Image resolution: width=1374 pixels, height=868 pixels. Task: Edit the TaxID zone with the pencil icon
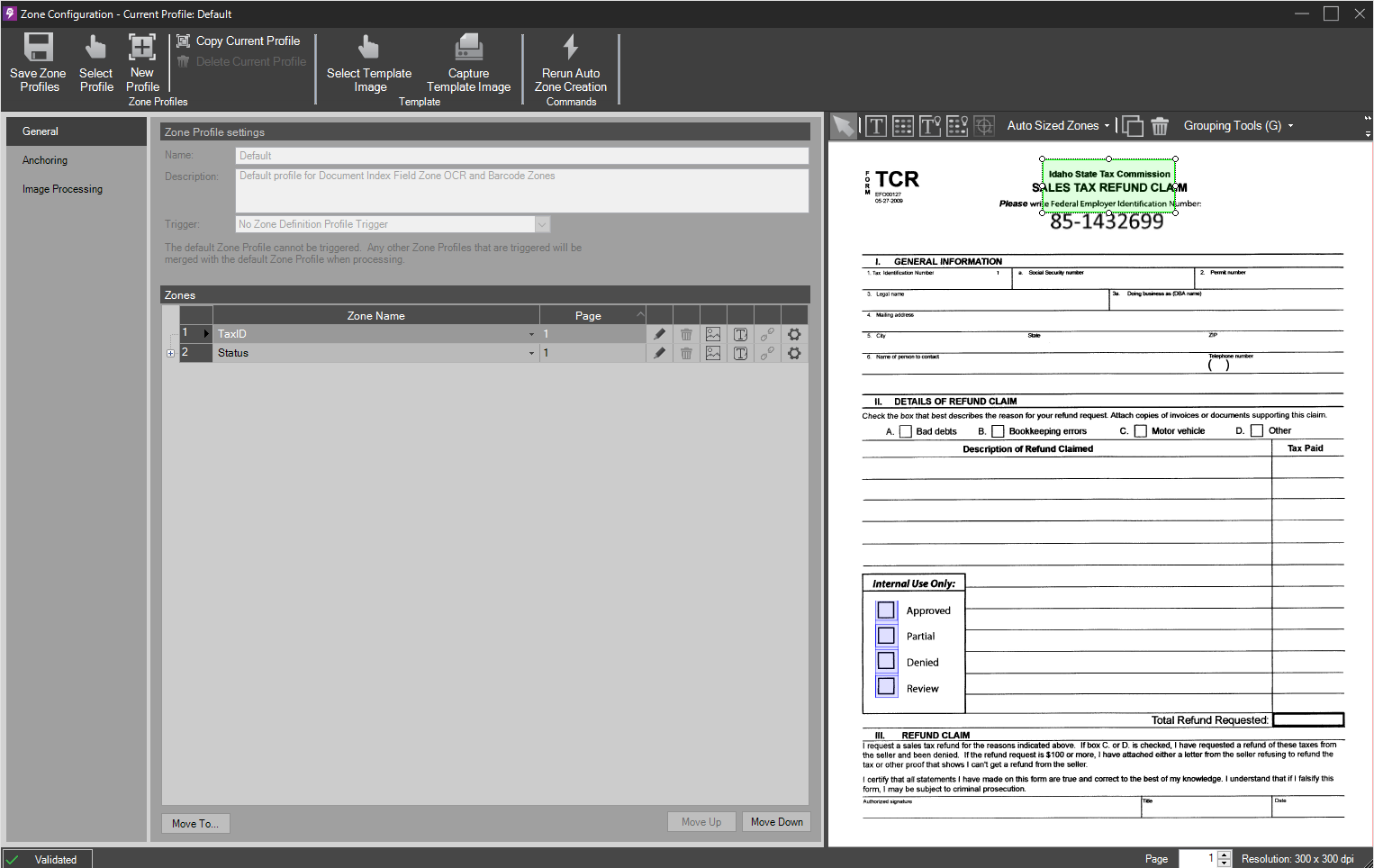tap(659, 333)
